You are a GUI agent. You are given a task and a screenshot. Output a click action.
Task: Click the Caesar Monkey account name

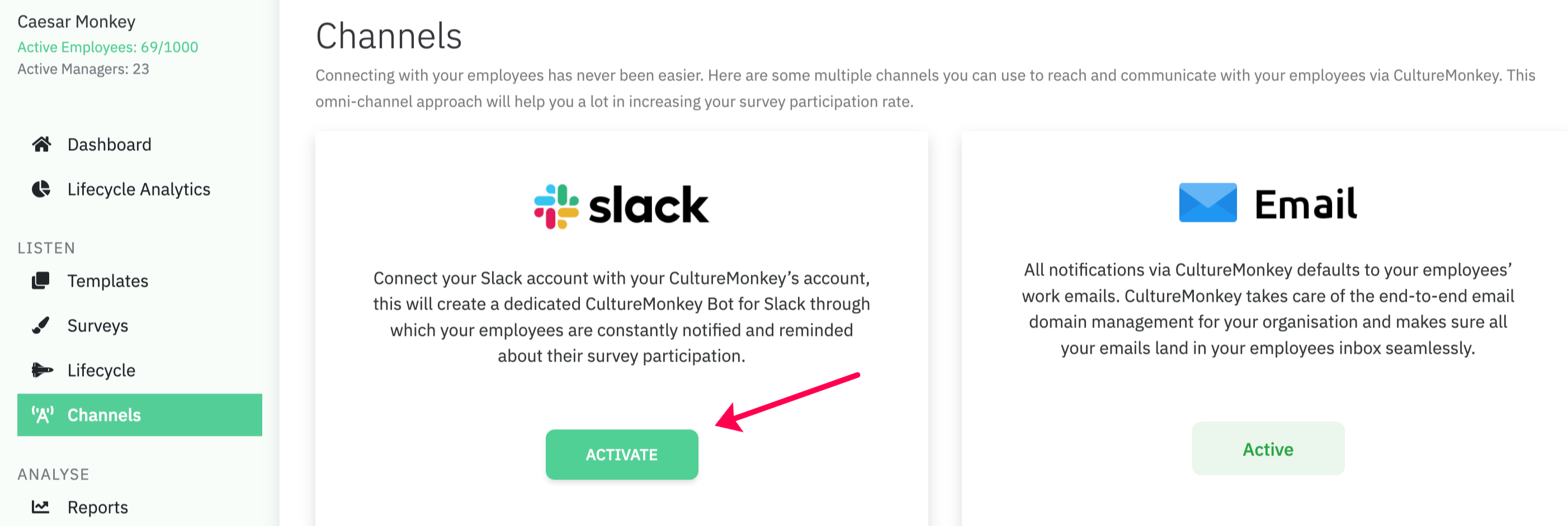pos(77,21)
